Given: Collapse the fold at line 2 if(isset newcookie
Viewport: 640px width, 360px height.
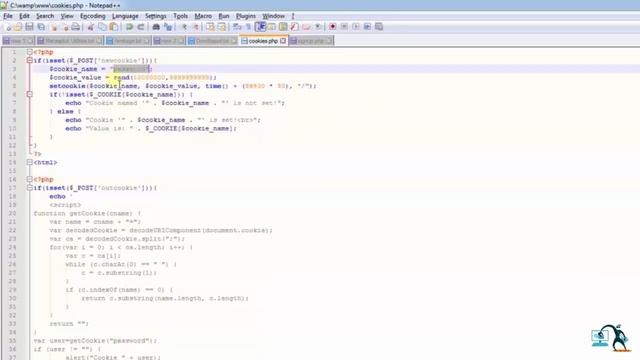Looking at the screenshot, I should 29,60.
